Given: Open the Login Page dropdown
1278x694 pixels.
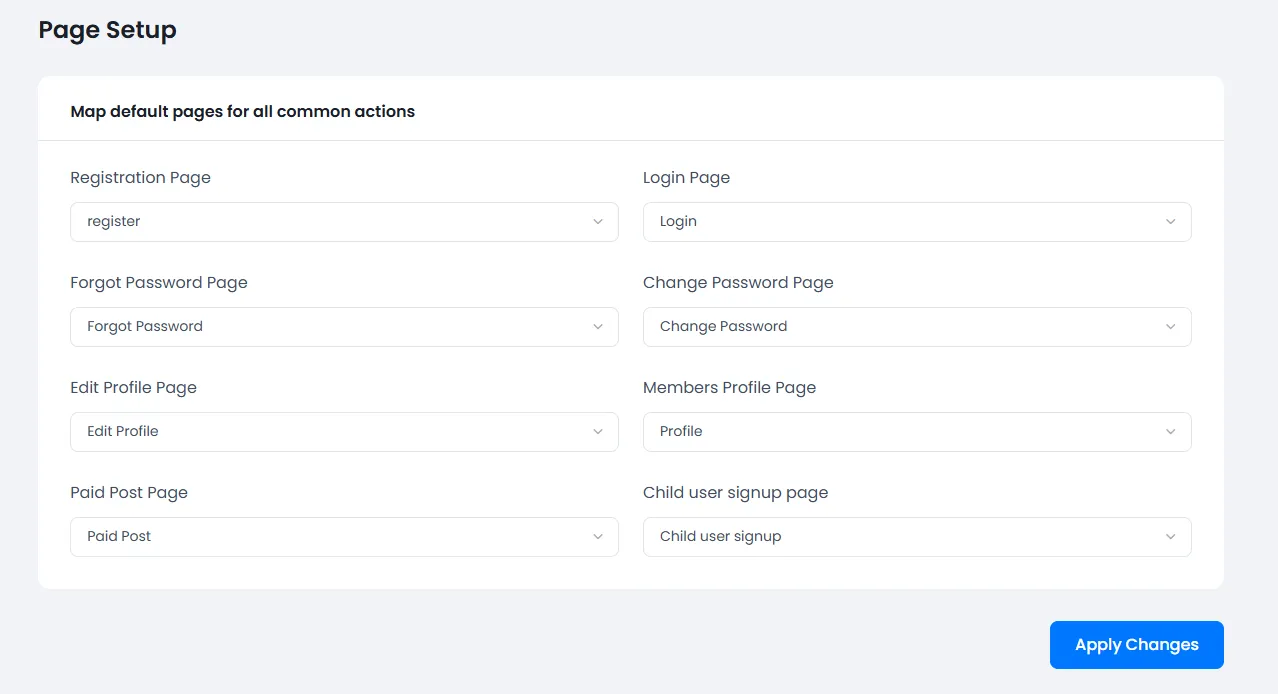Looking at the screenshot, I should pos(917,221).
